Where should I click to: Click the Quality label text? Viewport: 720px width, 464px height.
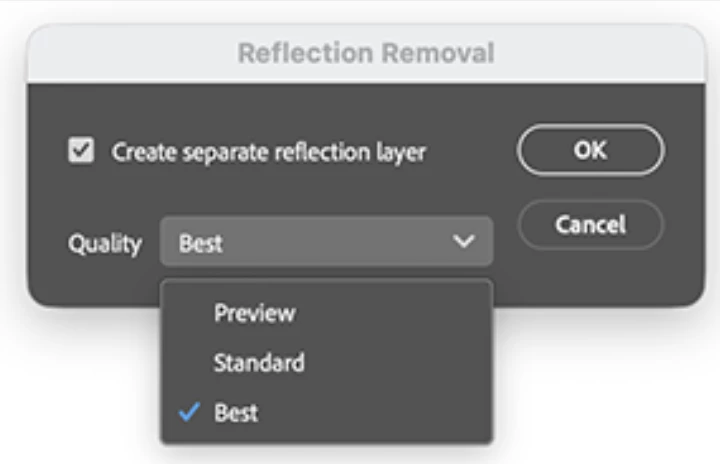click(105, 243)
